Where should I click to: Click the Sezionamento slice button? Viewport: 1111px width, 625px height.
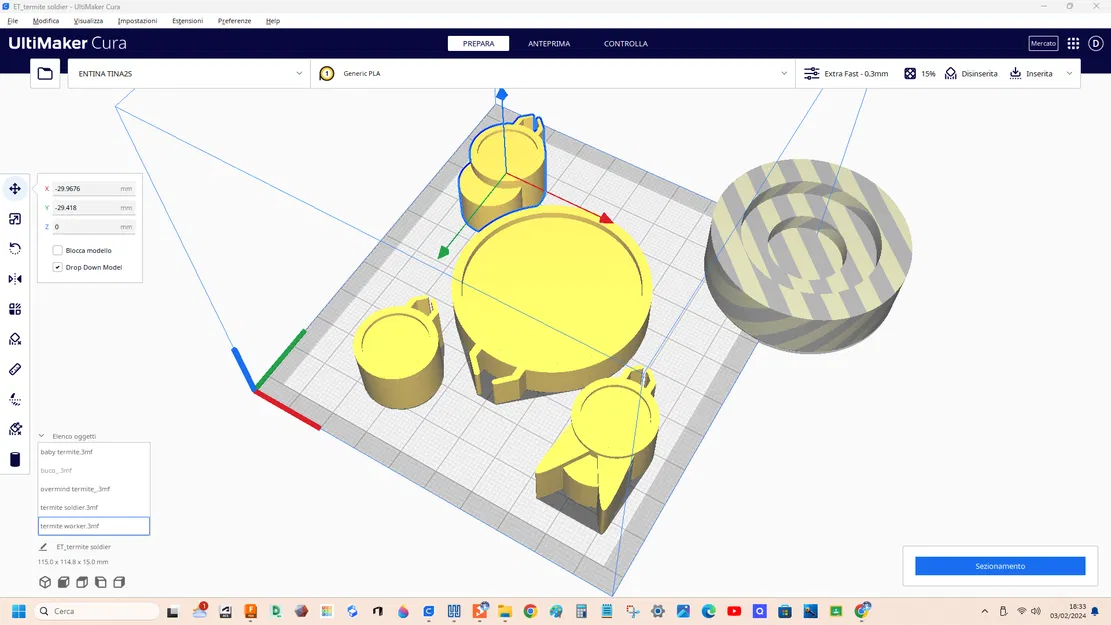pos(998,565)
